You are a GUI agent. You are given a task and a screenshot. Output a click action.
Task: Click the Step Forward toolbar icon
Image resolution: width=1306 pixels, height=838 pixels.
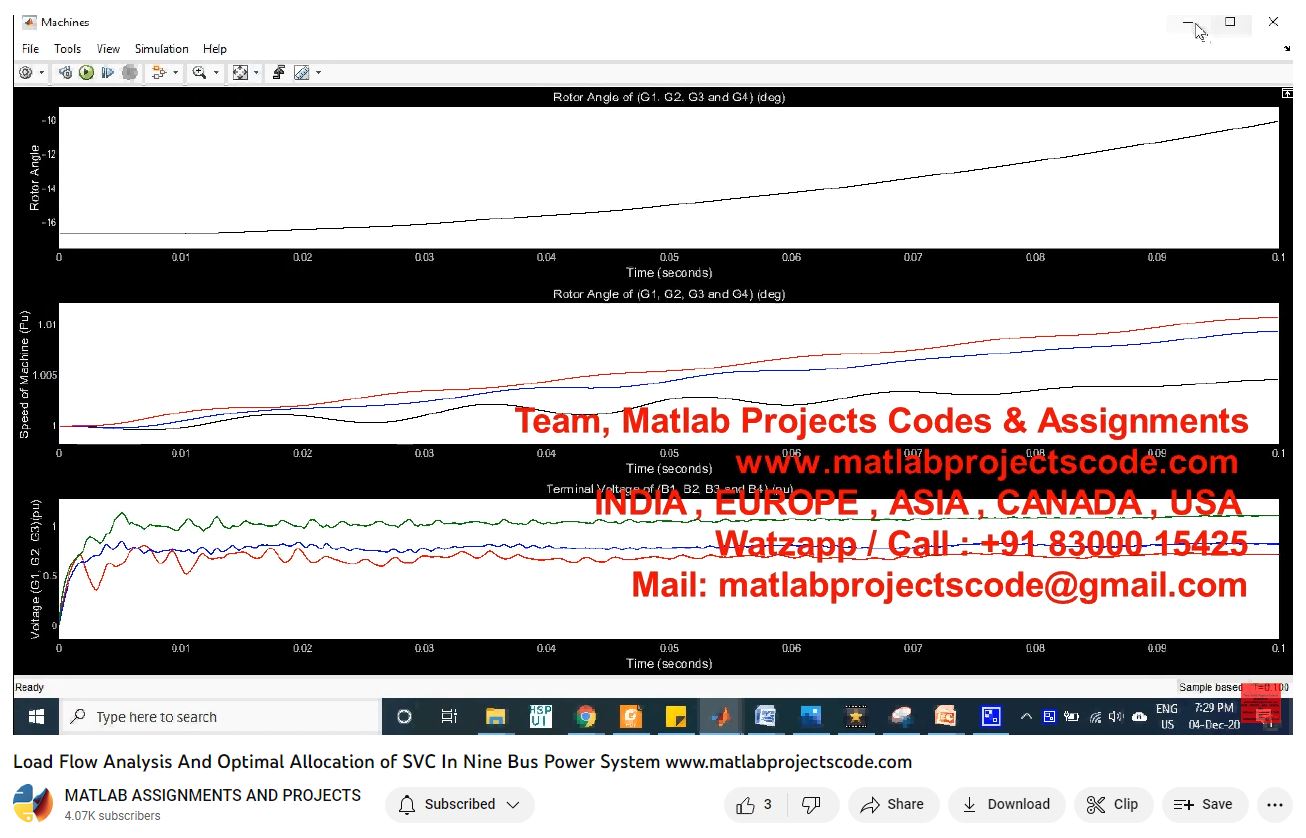point(108,73)
